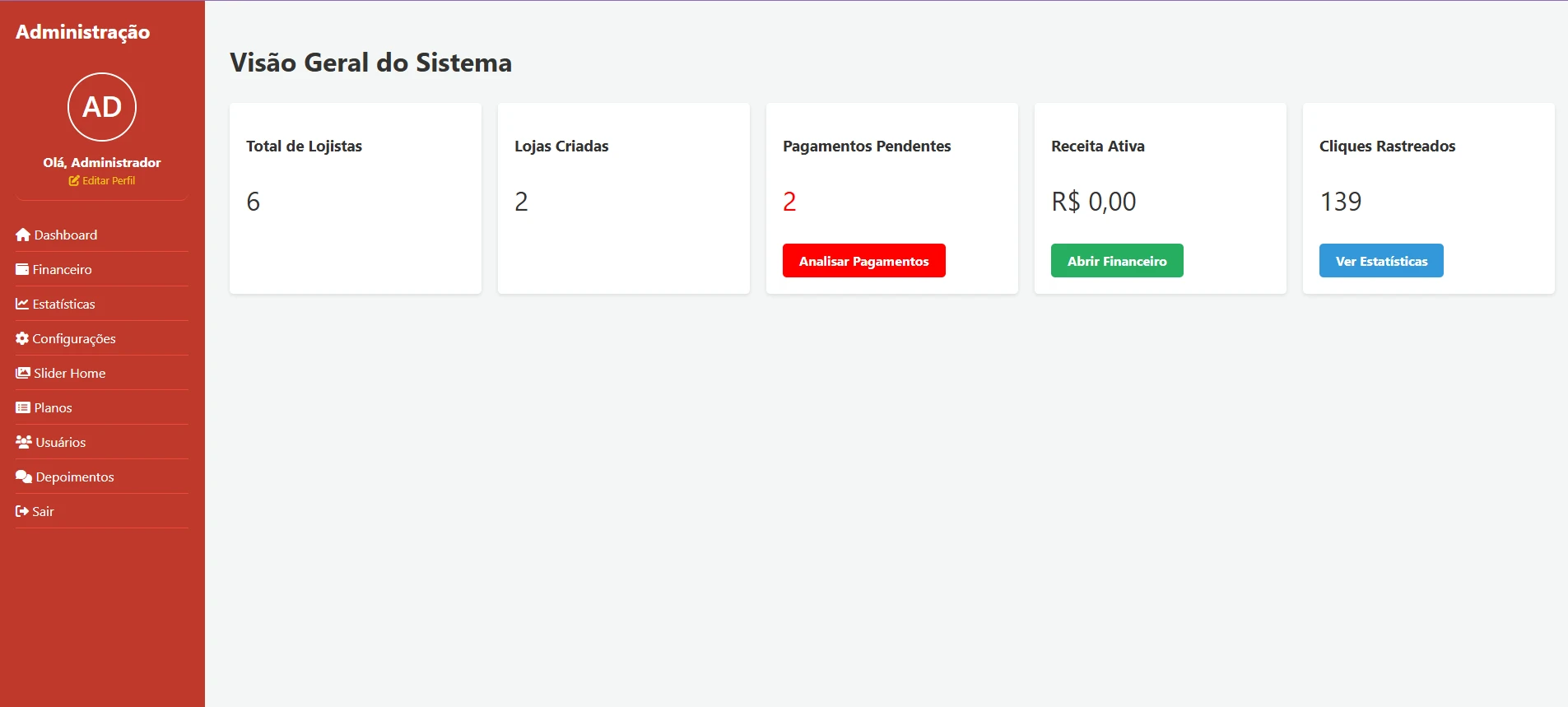Click the Total de Lojistas card
Screen dimensions: 1568x707
(356, 198)
